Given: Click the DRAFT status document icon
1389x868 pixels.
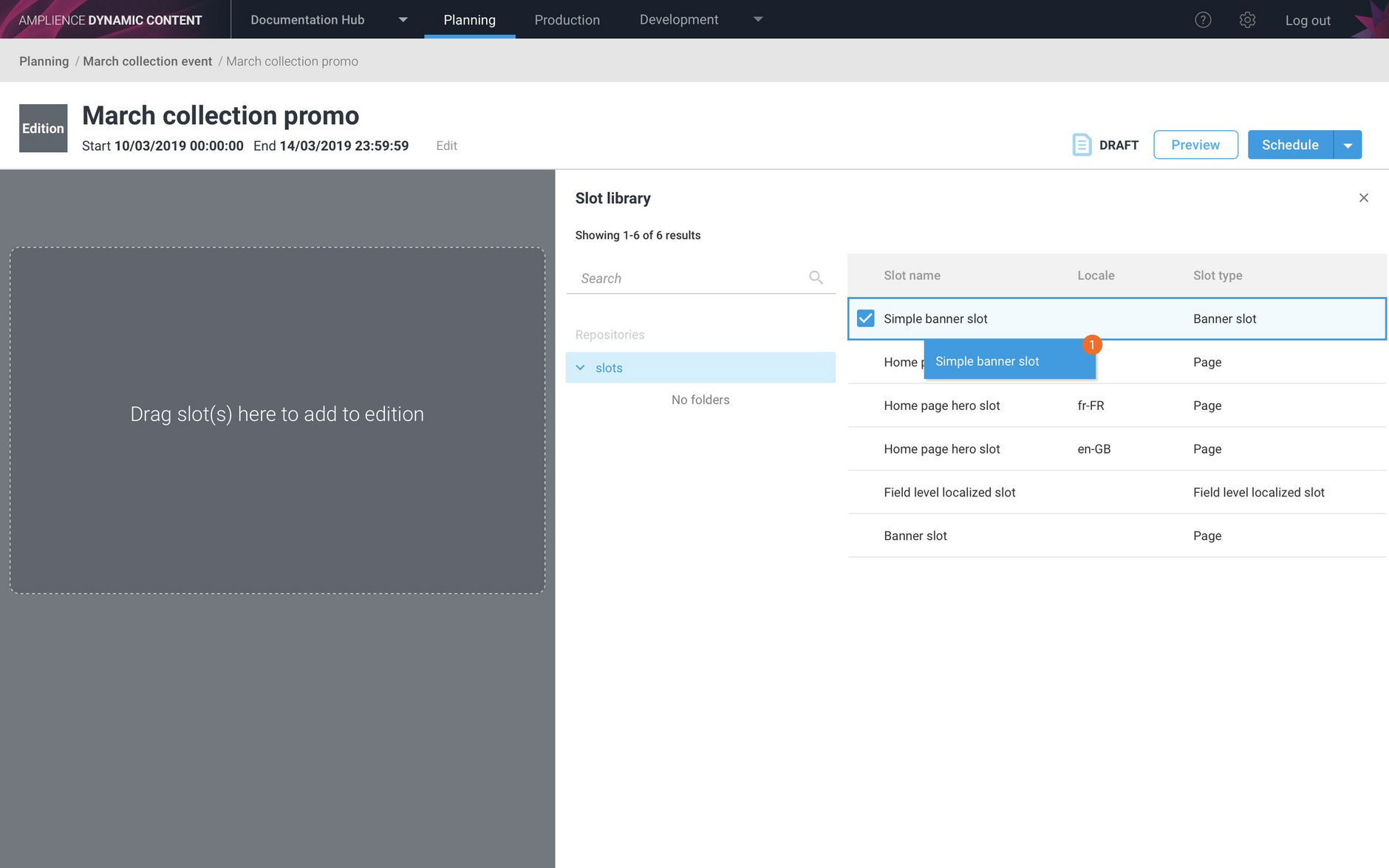Looking at the screenshot, I should (1082, 145).
